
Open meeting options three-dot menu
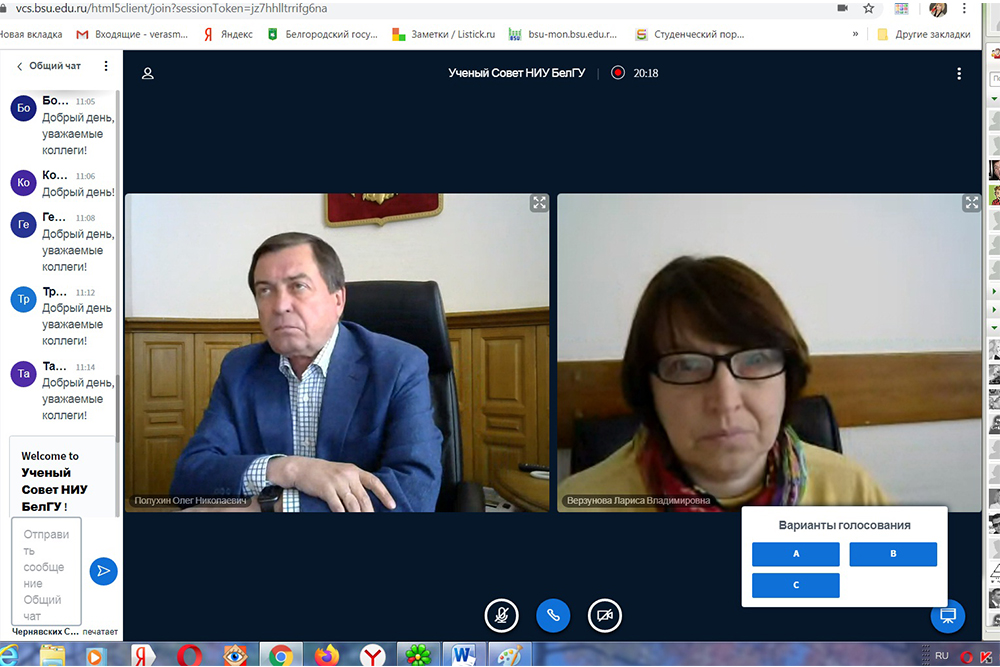click(959, 73)
